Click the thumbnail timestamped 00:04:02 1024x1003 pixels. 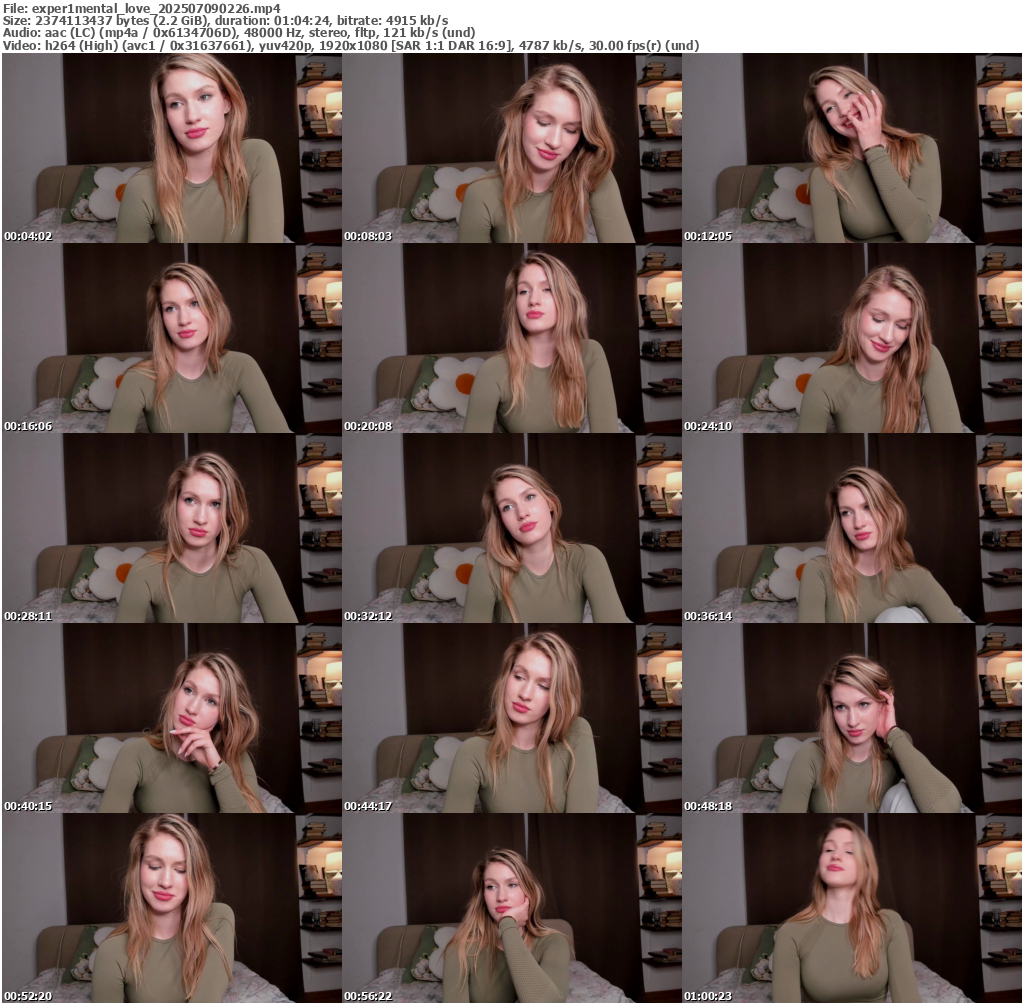pyautogui.click(x=172, y=148)
